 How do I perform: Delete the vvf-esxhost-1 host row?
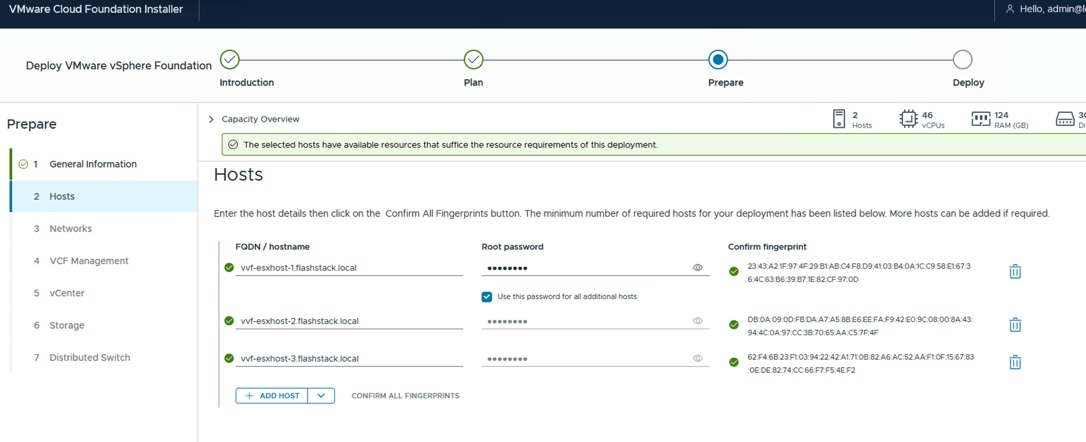tap(1015, 272)
